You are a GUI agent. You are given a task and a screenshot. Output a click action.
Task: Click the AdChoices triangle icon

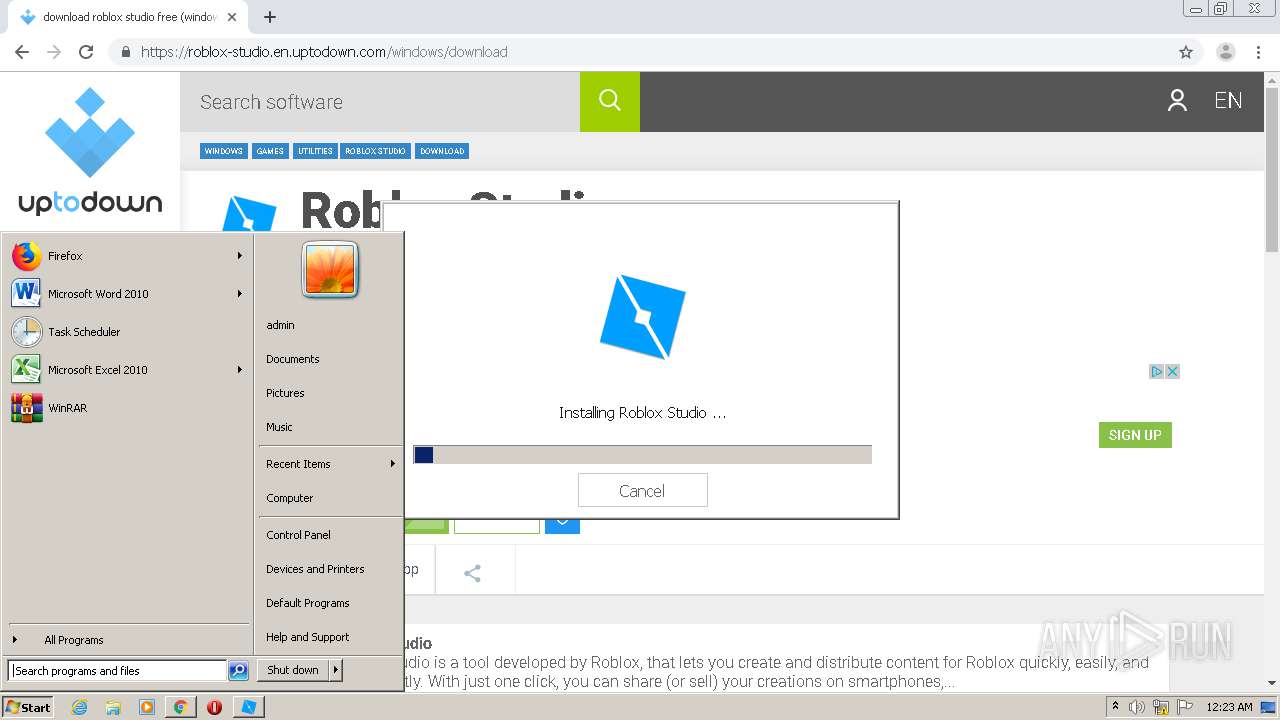pos(1156,371)
